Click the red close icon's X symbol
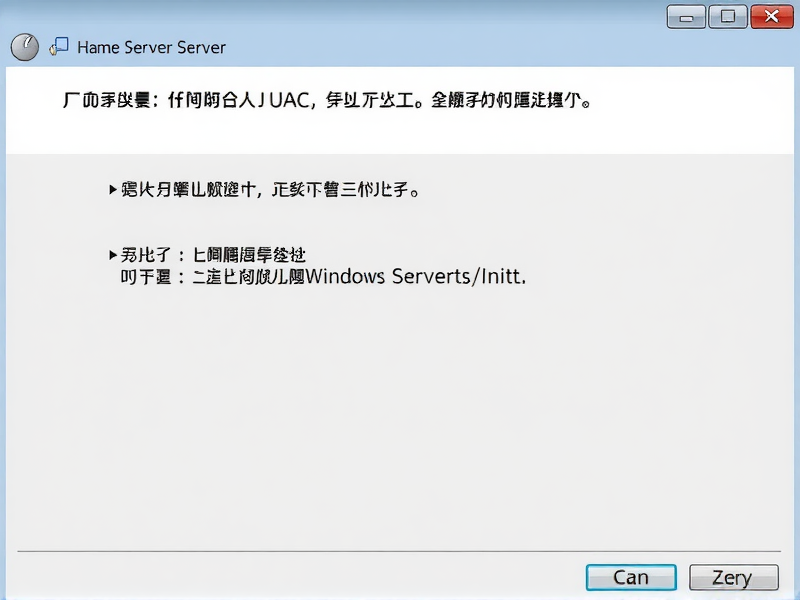Screen dimensions: 800x600 tap(773, 16)
